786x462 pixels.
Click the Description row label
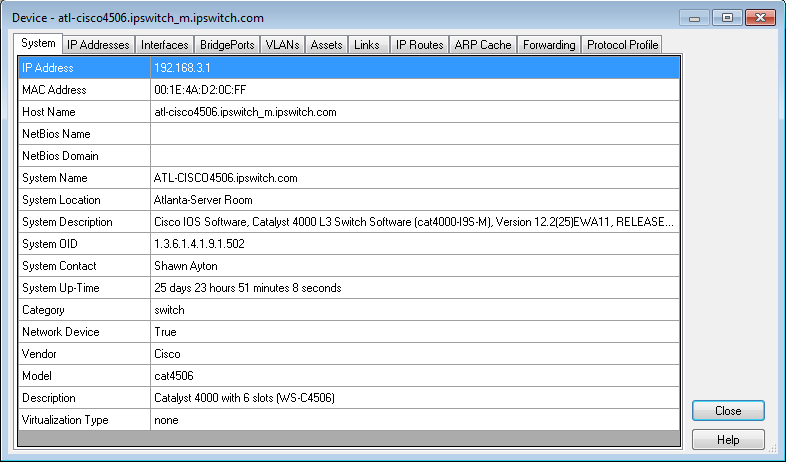click(x=84, y=398)
